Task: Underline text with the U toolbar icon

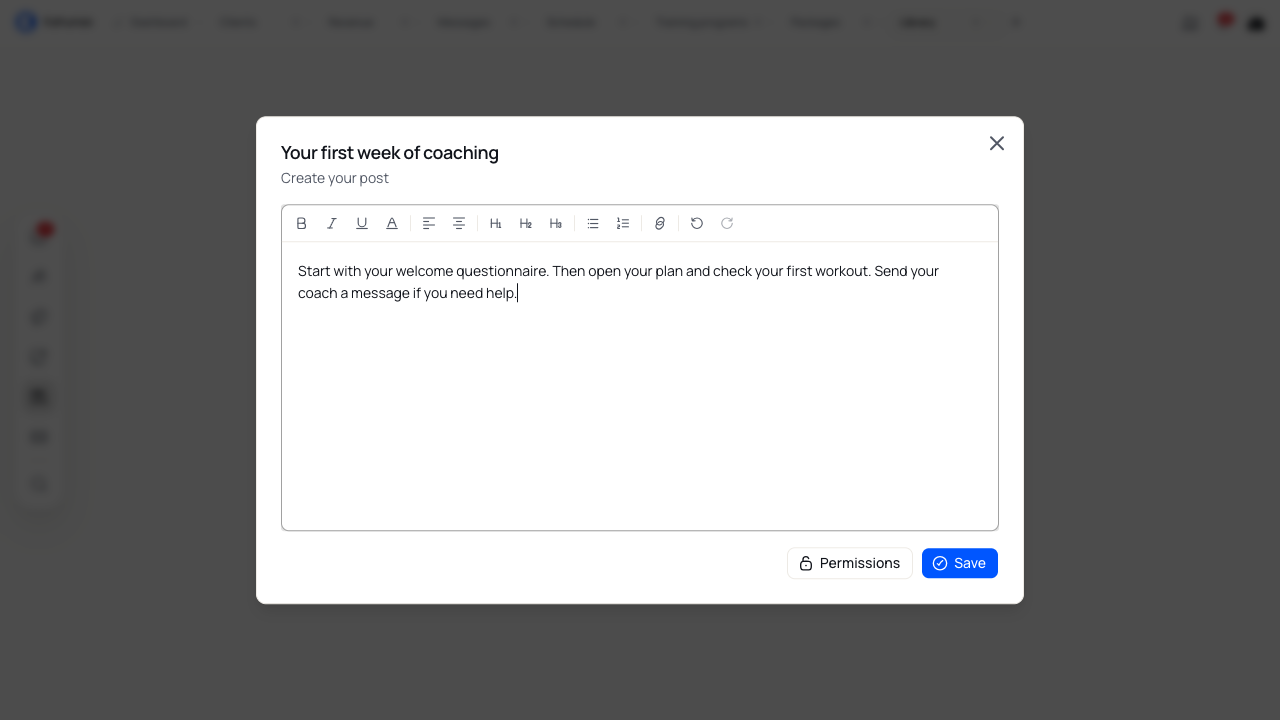Action: [x=362, y=223]
